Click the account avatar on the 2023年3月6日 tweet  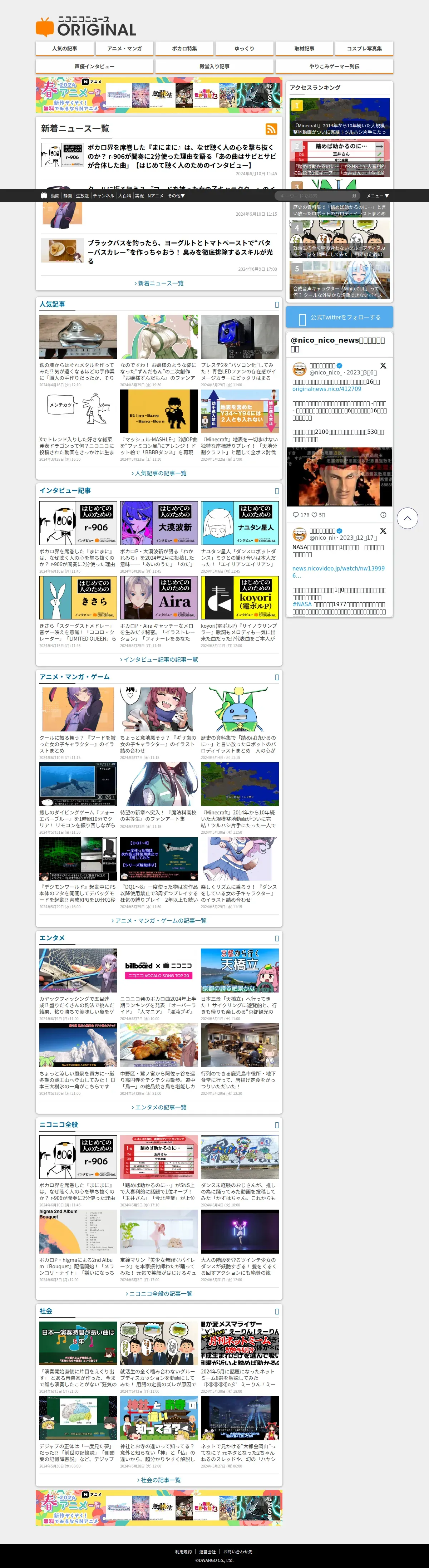(299, 369)
